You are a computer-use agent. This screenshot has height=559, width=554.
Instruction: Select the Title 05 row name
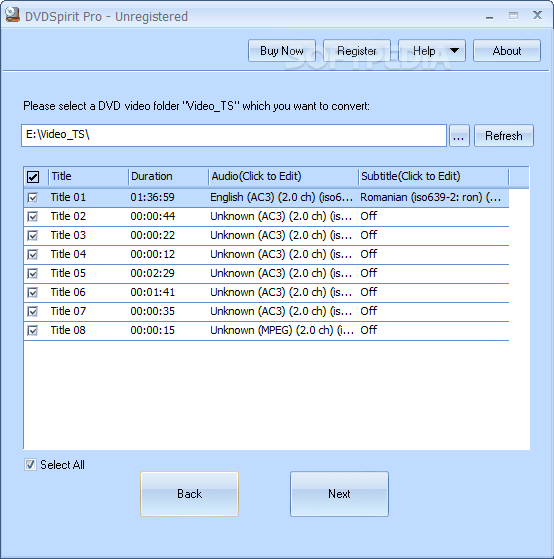point(68,273)
